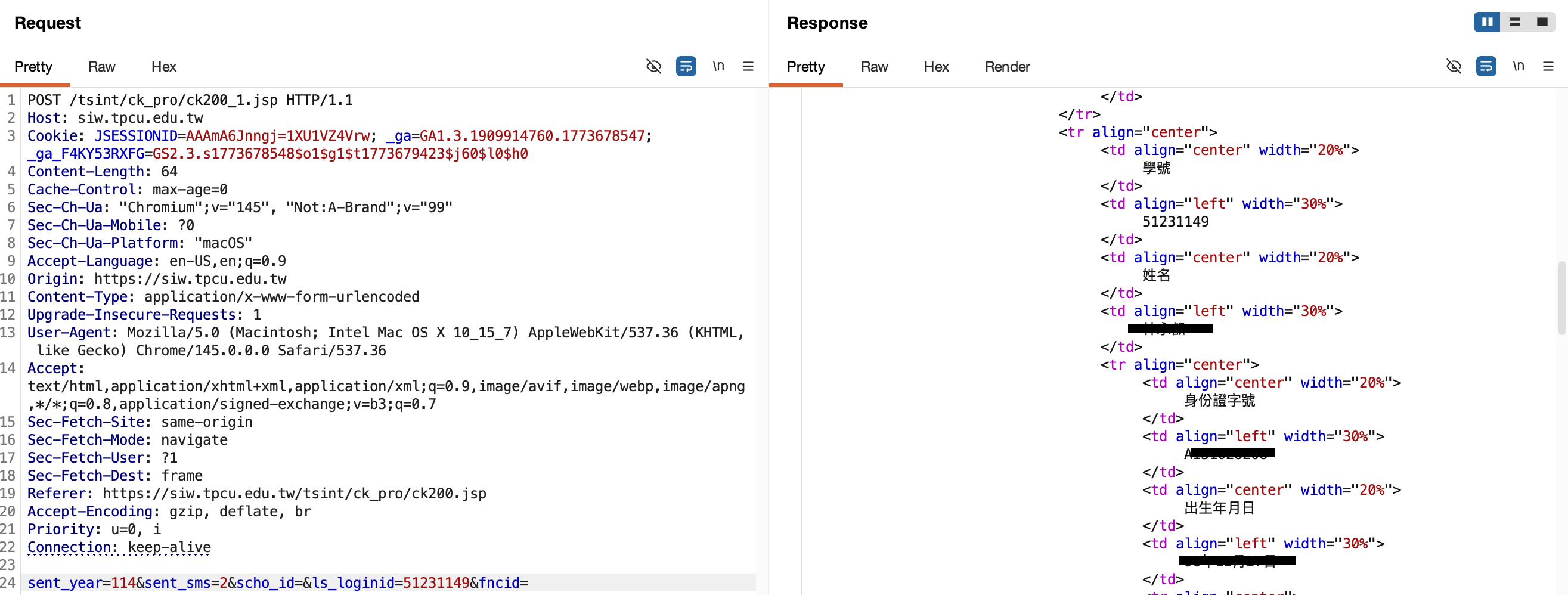This screenshot has width=1568, height=595.
Task: Click the Response vertical scrollbar thumb
Action: click(1561, 298)
